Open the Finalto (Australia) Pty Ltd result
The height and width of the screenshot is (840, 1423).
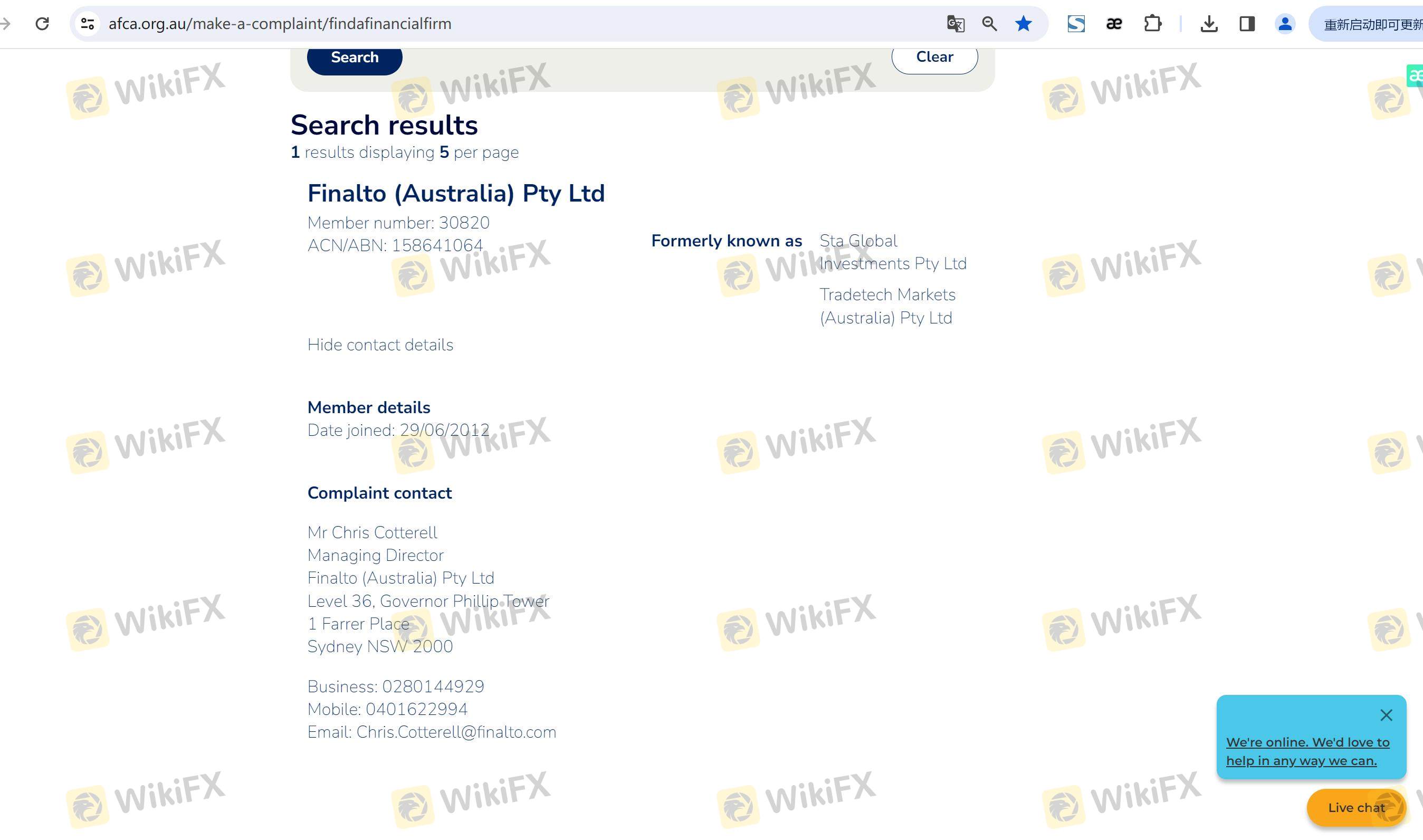pyautogui.click(x=456, y=194)
